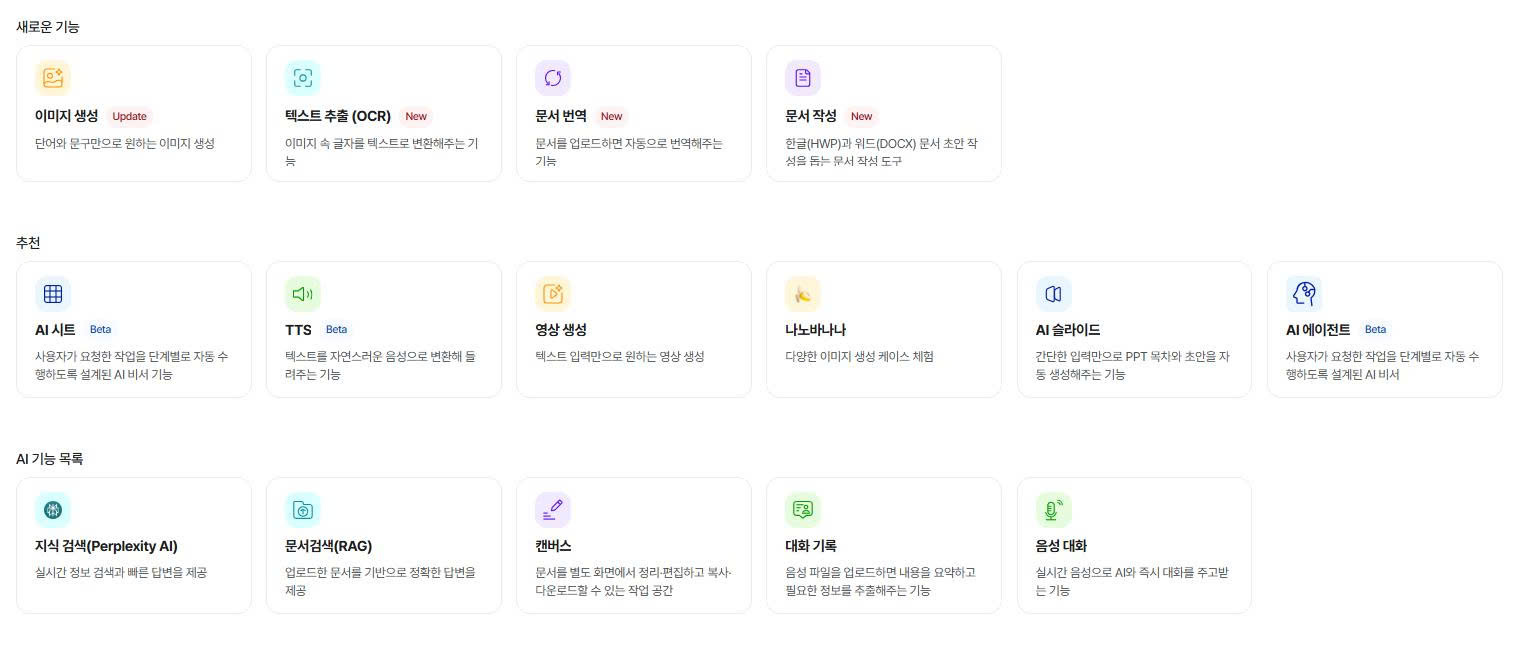Open the 텍스트 추출 (OCR) scan icon

pos(303,78)
